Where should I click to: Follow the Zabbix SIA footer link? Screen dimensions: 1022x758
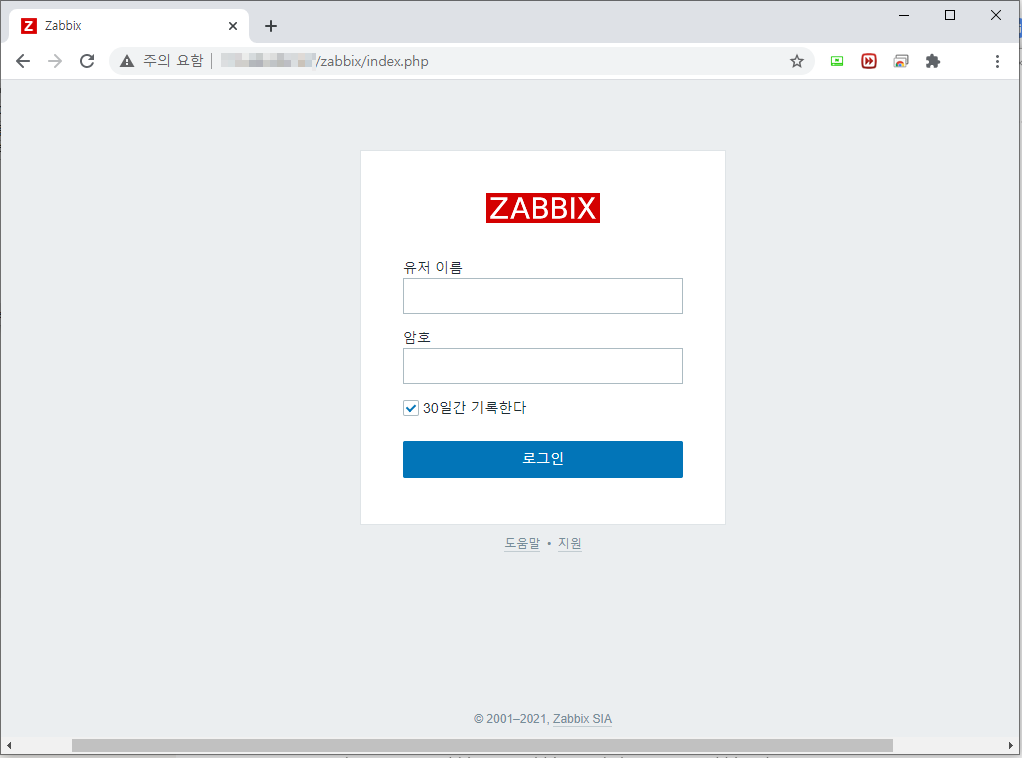point(582,719)
